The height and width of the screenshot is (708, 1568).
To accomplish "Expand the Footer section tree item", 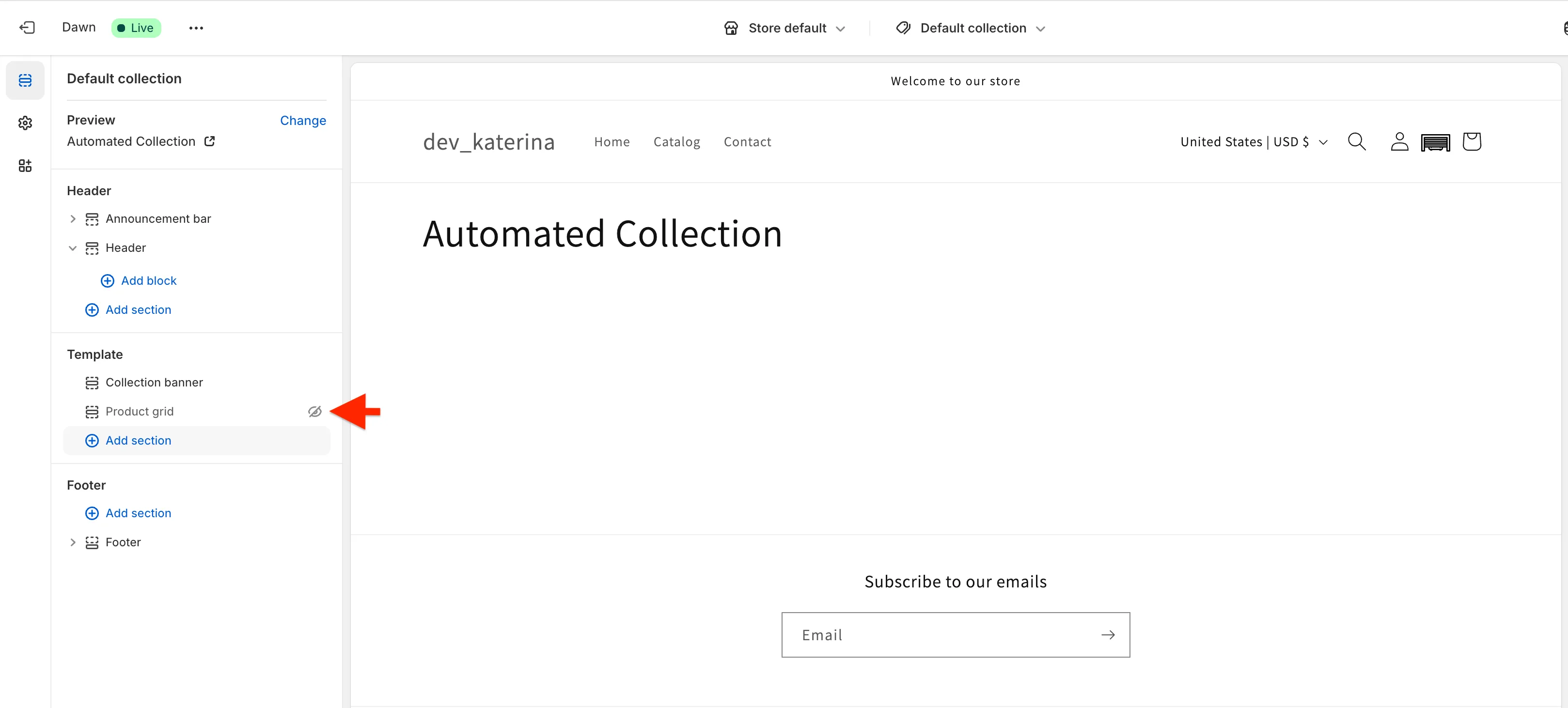I will click(x=73, y=542).
